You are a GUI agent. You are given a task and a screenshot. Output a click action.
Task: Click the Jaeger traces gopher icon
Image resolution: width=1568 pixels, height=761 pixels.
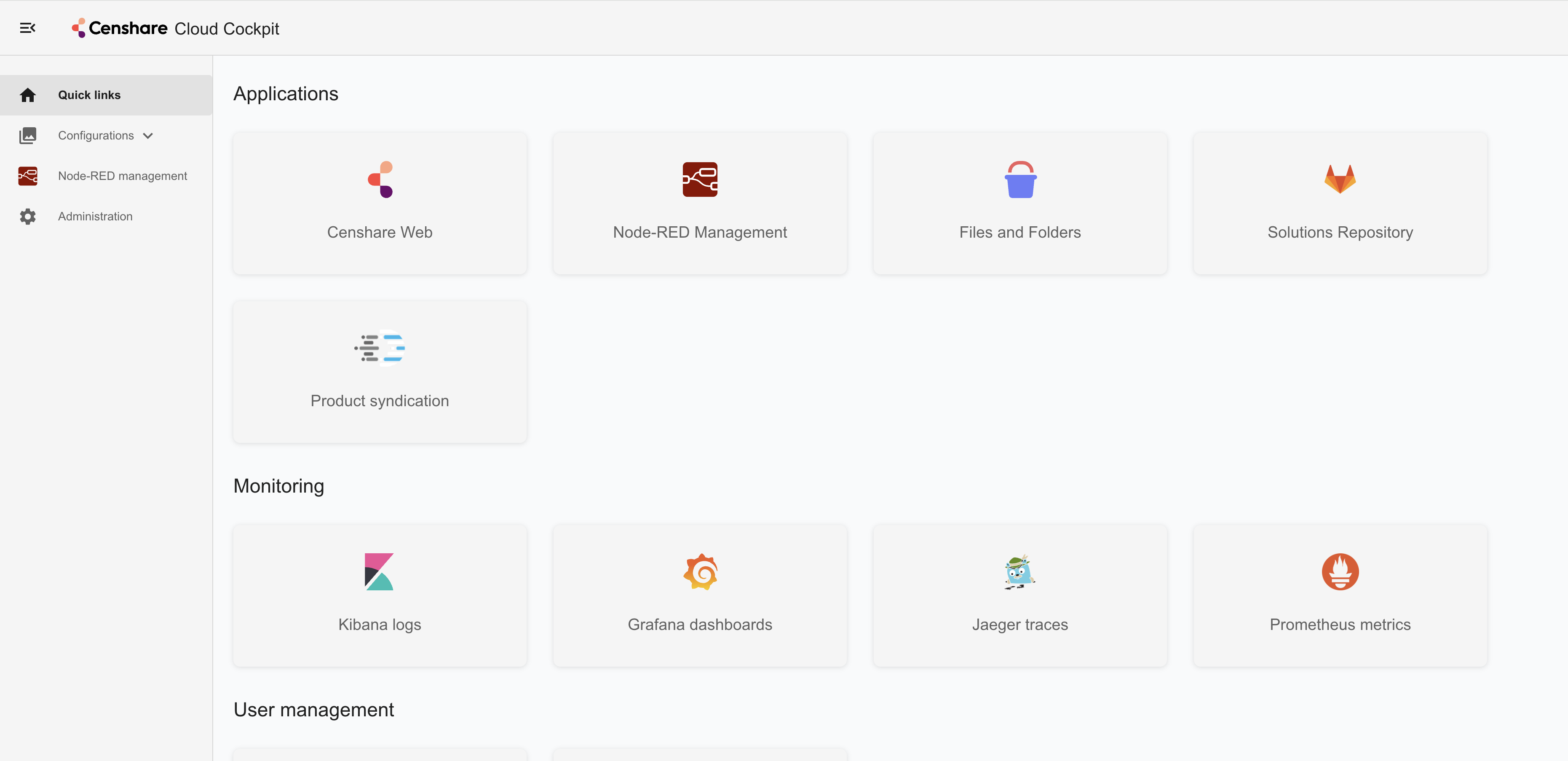tap(1019, 572)
